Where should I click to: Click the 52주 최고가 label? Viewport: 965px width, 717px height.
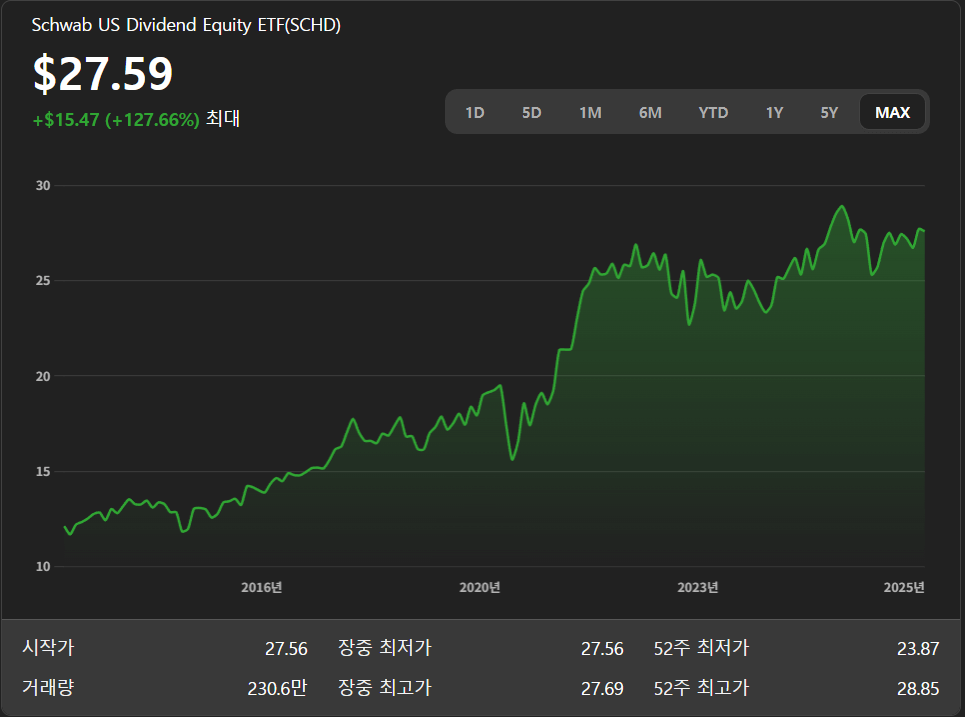coord(701,687)
